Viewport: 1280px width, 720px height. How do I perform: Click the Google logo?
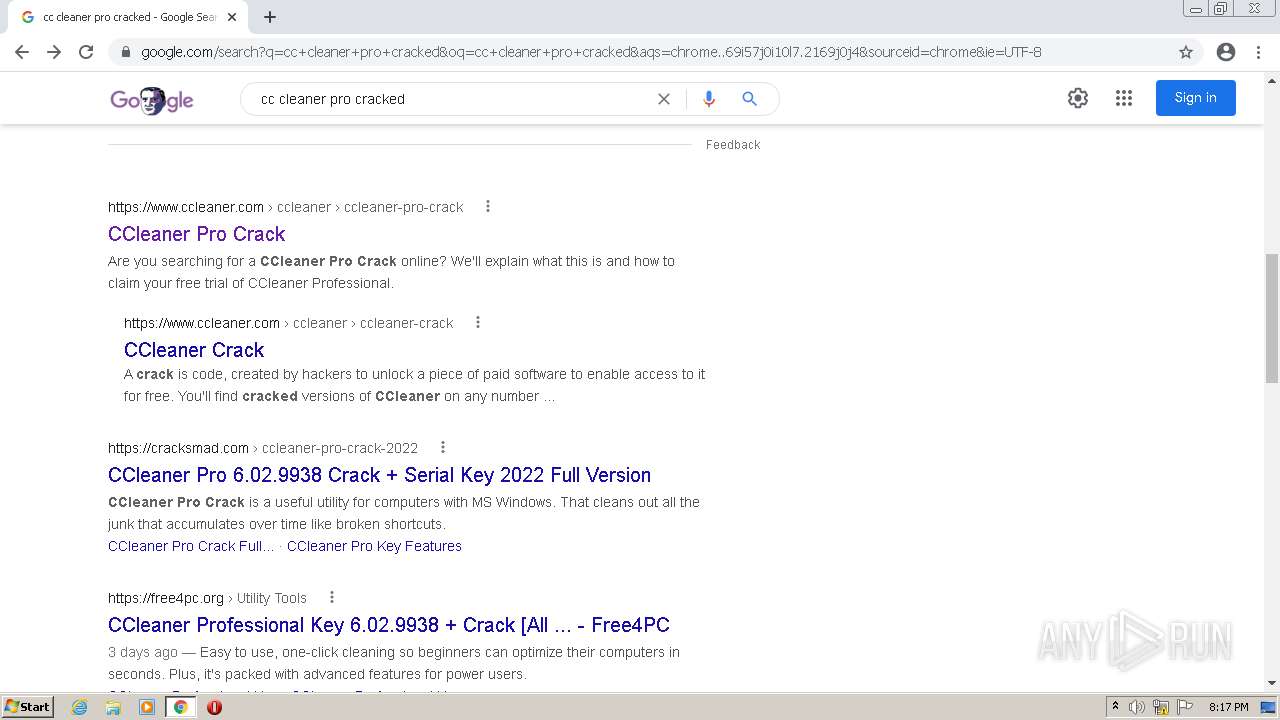[x=152, y=99]
